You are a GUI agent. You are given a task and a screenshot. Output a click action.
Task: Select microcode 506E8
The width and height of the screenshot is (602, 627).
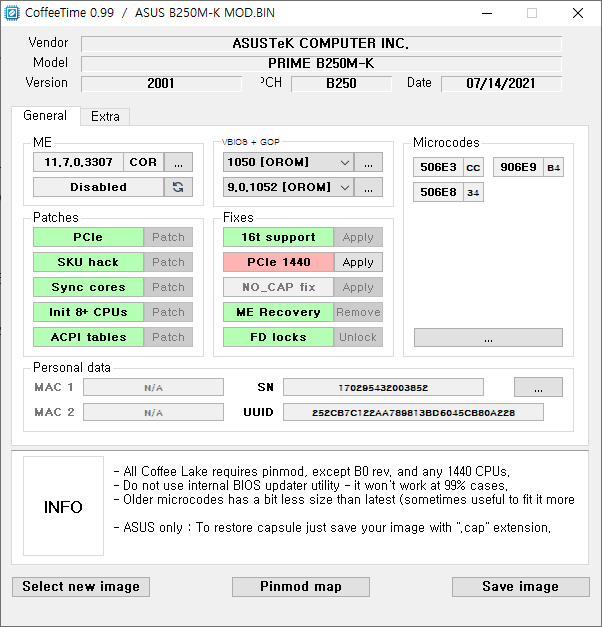438,192
